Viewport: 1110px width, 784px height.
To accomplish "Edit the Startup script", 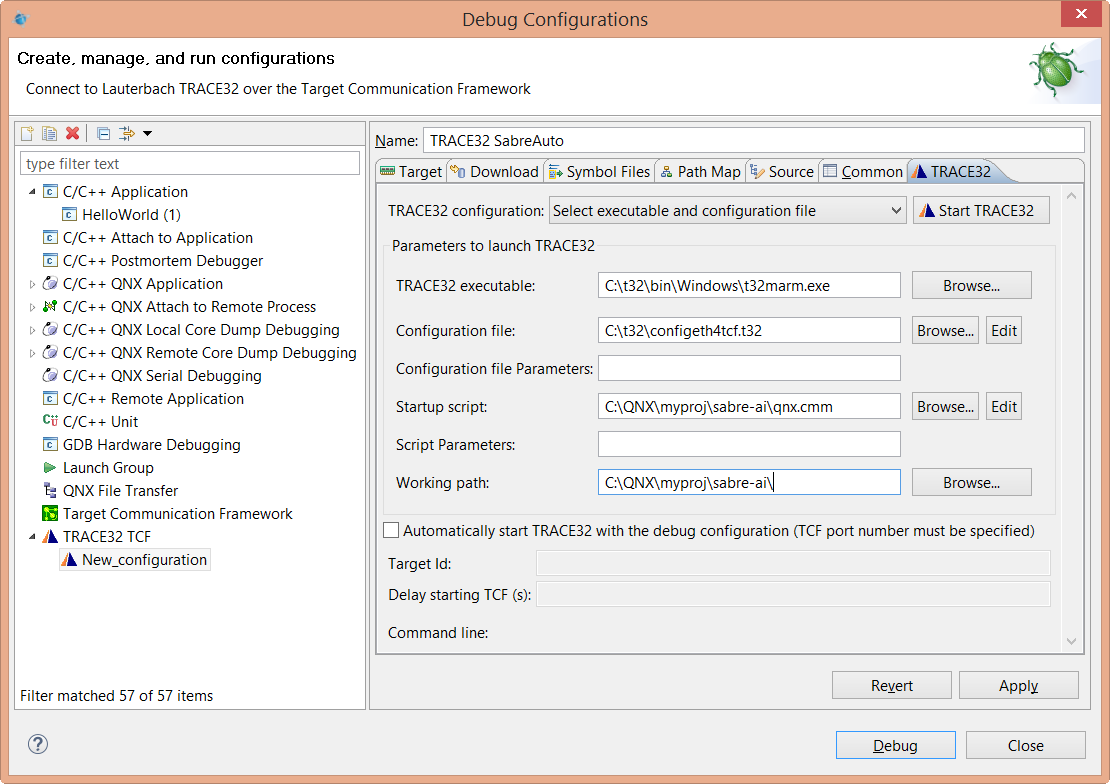I will tap(1004, 407).
